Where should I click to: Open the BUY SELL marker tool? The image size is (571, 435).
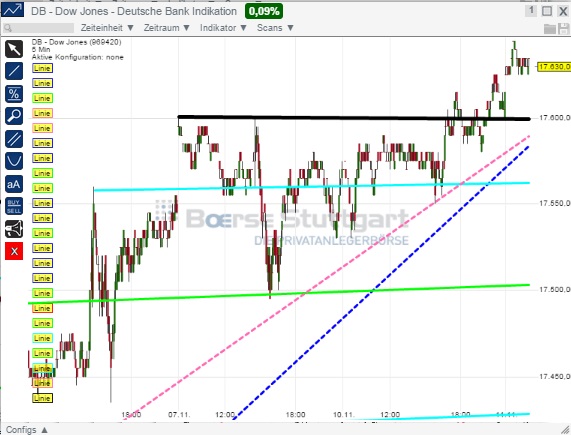[14, 206]
